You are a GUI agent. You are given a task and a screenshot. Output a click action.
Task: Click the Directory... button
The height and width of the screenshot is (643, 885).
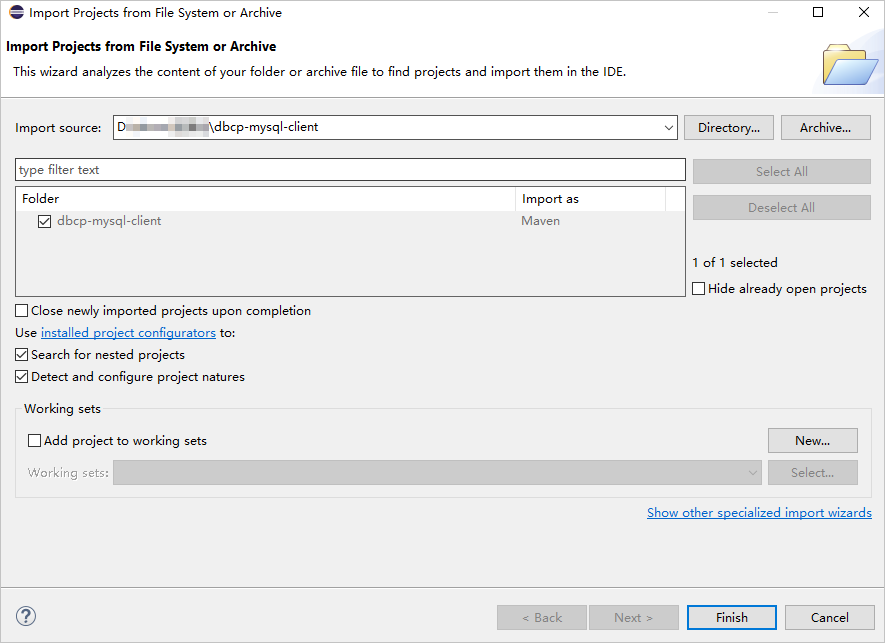point(729,128)
